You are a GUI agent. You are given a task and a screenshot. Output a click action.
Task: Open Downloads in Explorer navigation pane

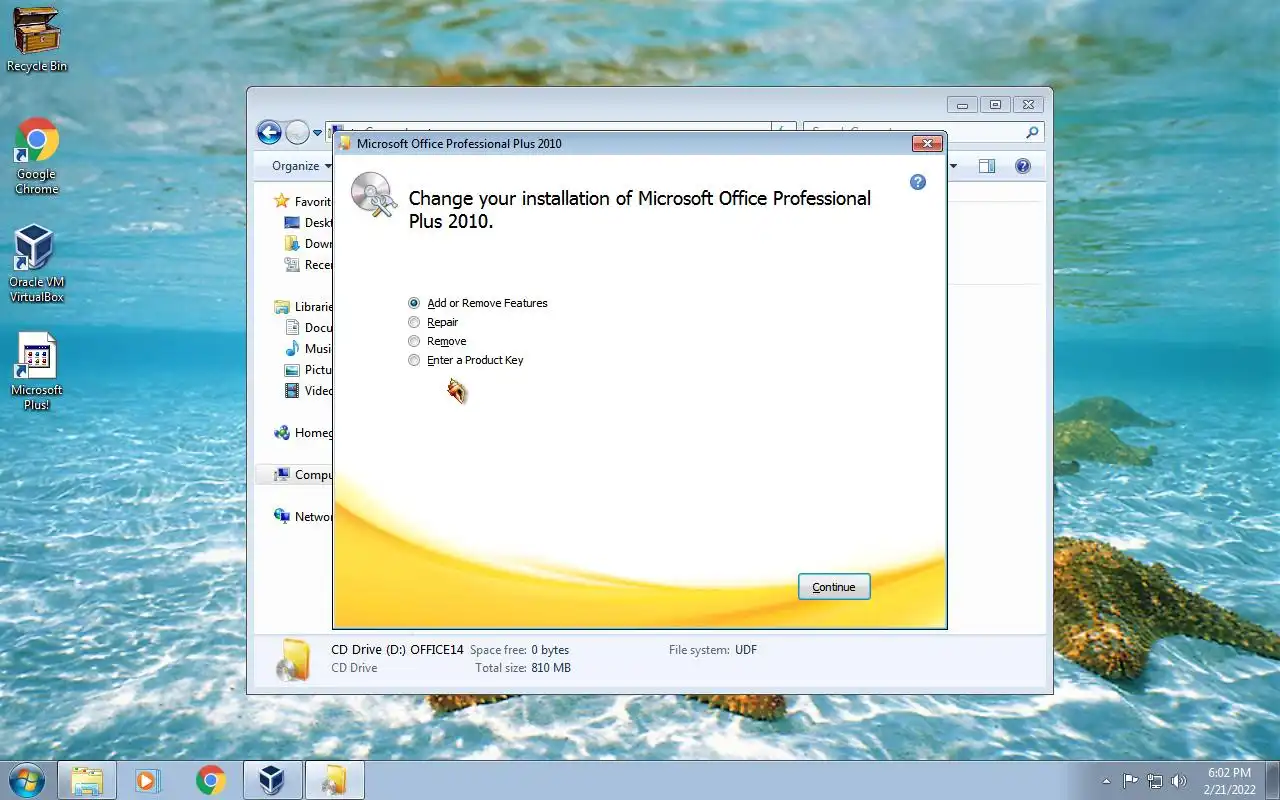coord(308,244)
